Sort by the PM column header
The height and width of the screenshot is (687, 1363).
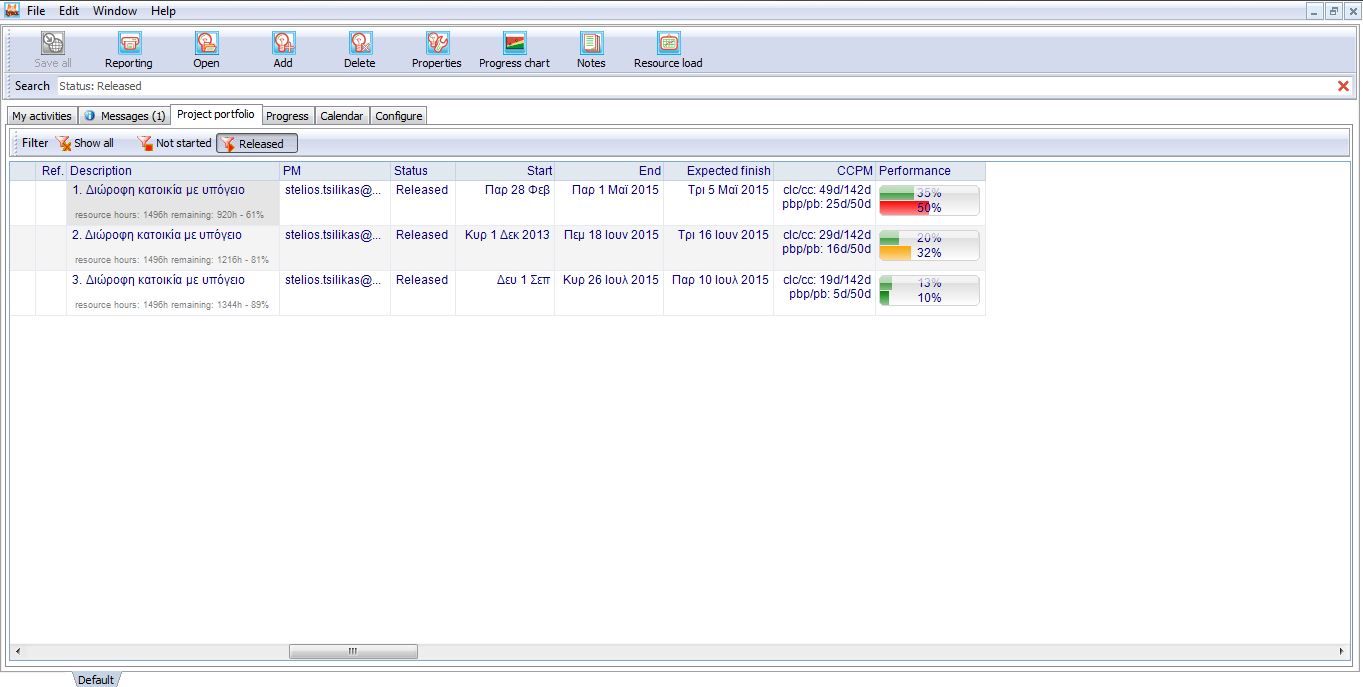pos(335,171)
